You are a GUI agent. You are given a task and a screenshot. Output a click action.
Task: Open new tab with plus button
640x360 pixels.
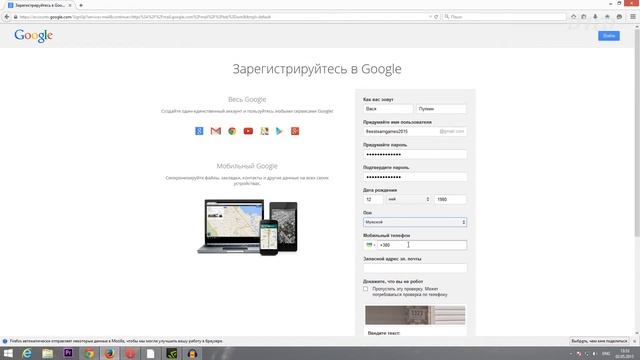click(81, 5)
